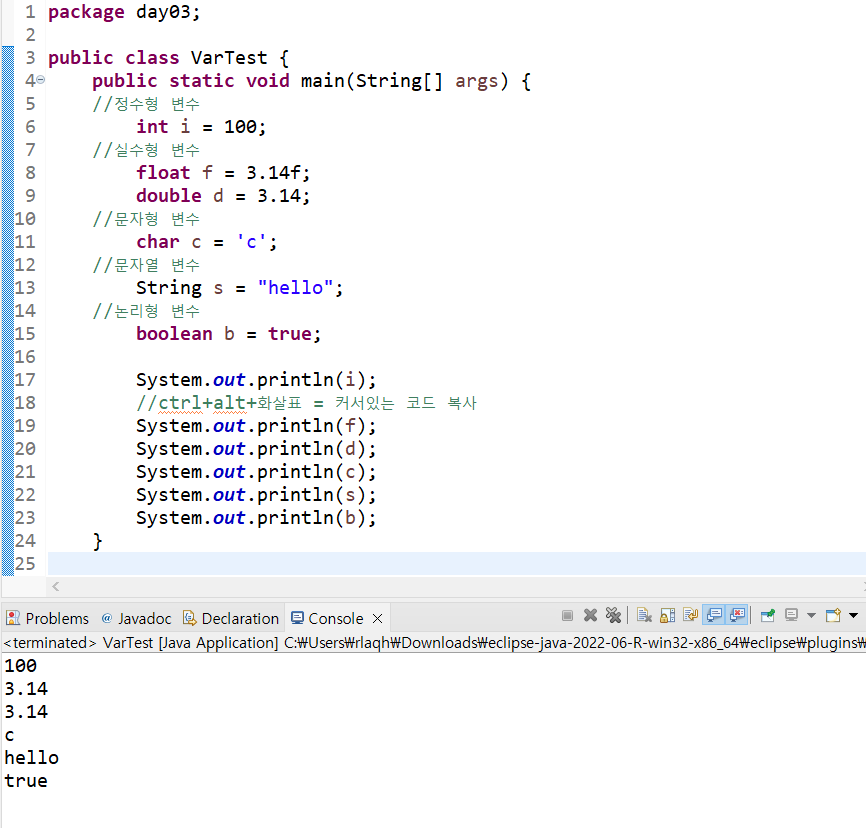
Task: Click the Display Selected Console icon
Action: 791,615
